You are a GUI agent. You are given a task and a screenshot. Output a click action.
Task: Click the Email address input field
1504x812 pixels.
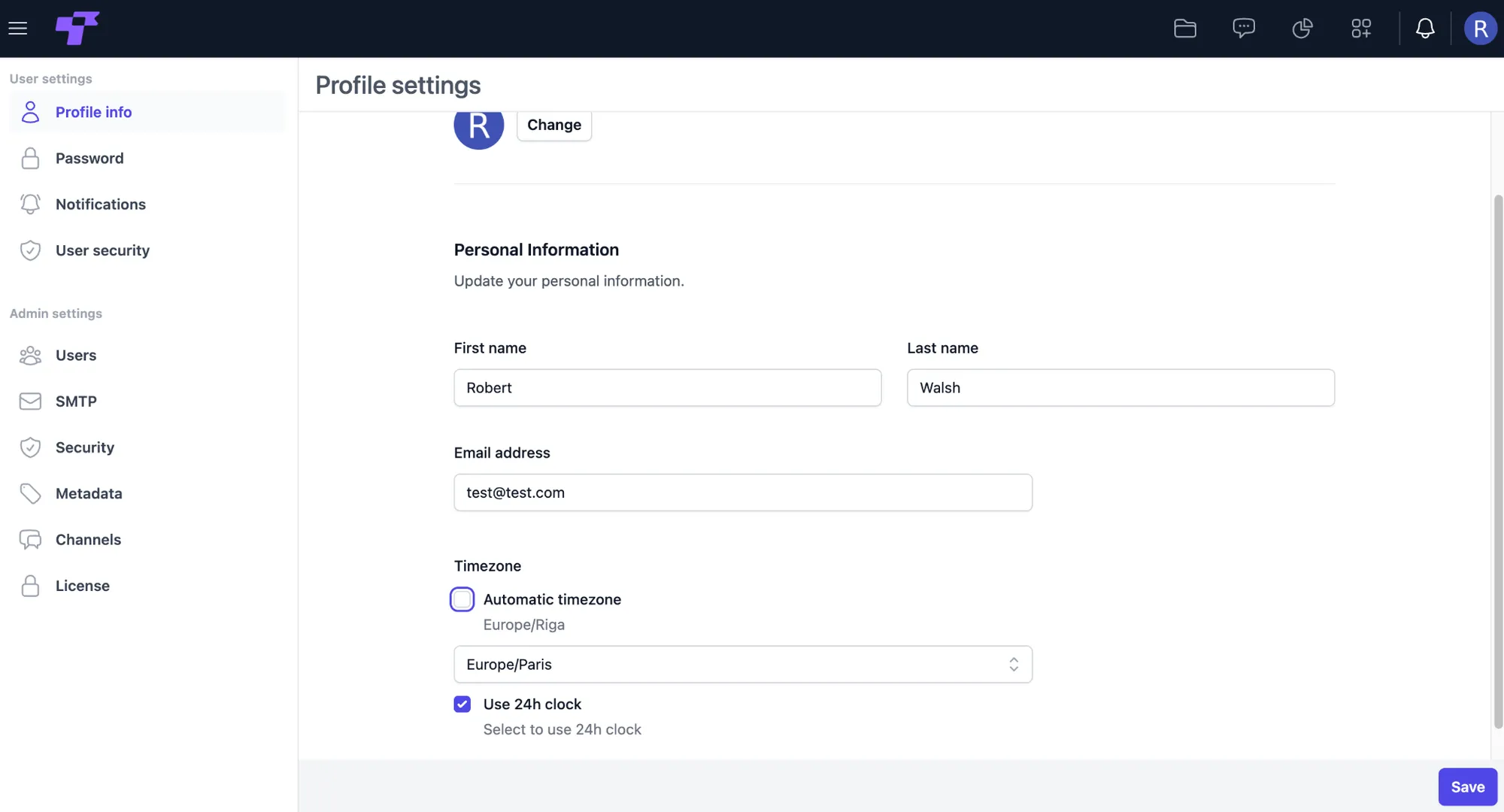[x=742, y=492]
